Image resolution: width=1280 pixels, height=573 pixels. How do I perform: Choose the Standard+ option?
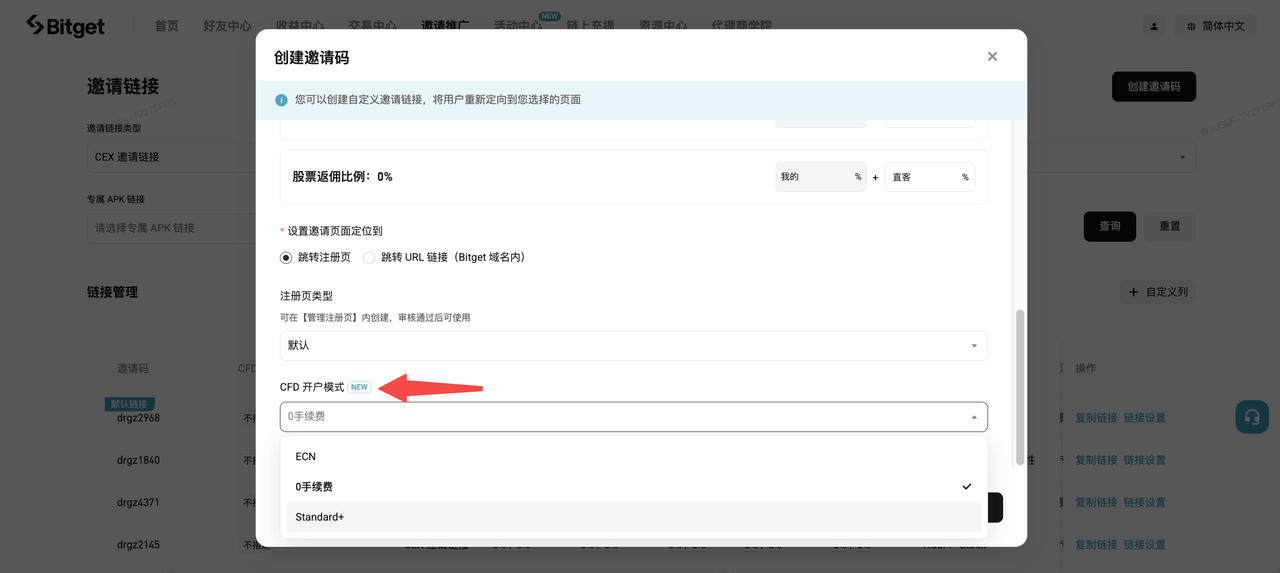point(633,517)
